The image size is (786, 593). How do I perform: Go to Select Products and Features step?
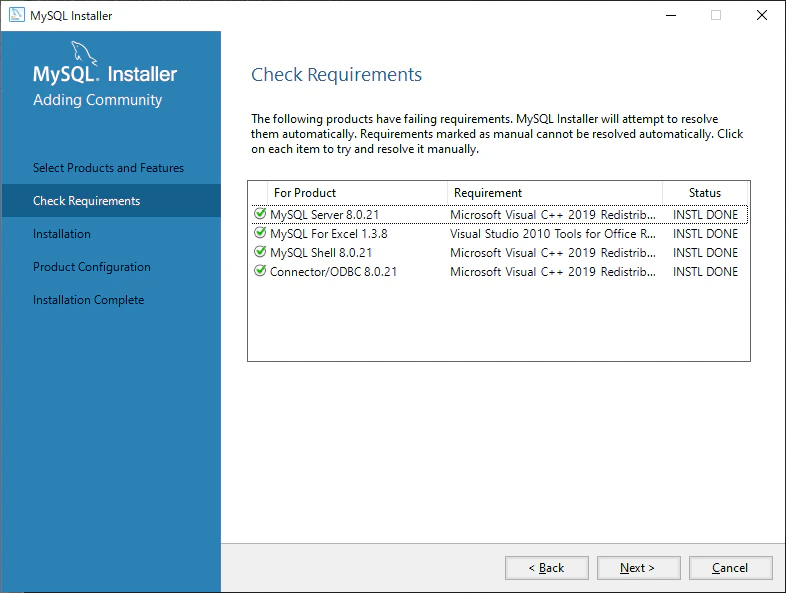click(x=108, y=168)
